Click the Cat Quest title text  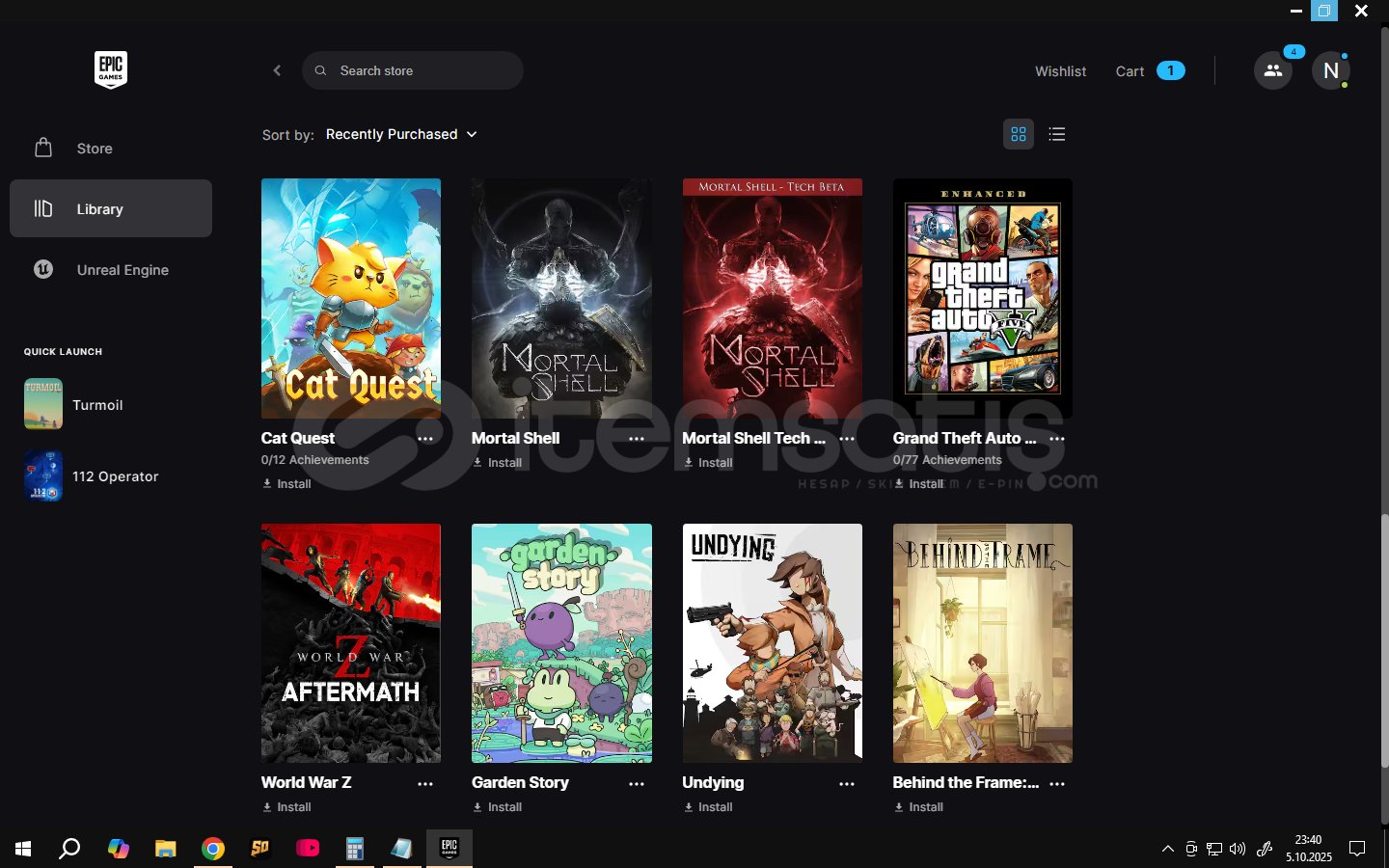coord(298,438)
